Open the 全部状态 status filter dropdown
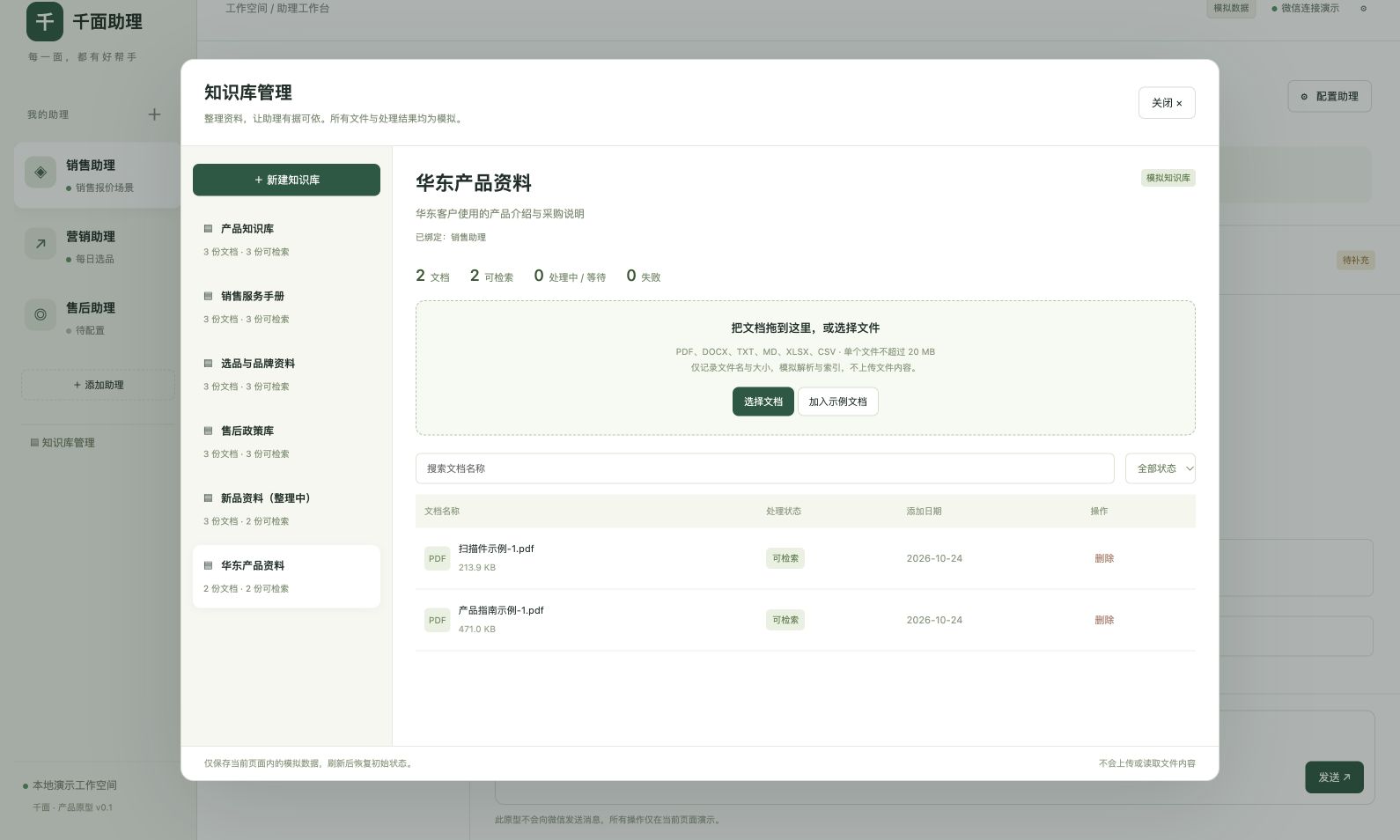The image size is (1400, 840). [1161, 468]
